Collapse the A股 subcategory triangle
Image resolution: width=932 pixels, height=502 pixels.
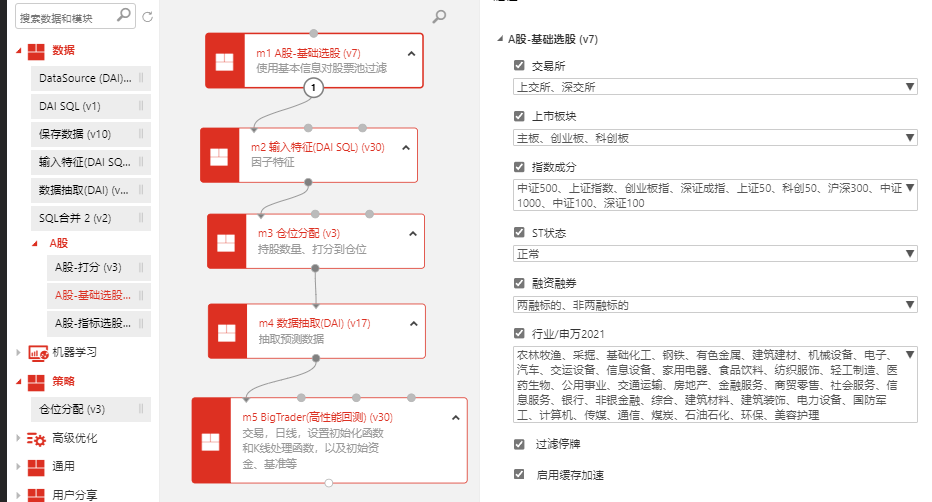click(35, 244)
